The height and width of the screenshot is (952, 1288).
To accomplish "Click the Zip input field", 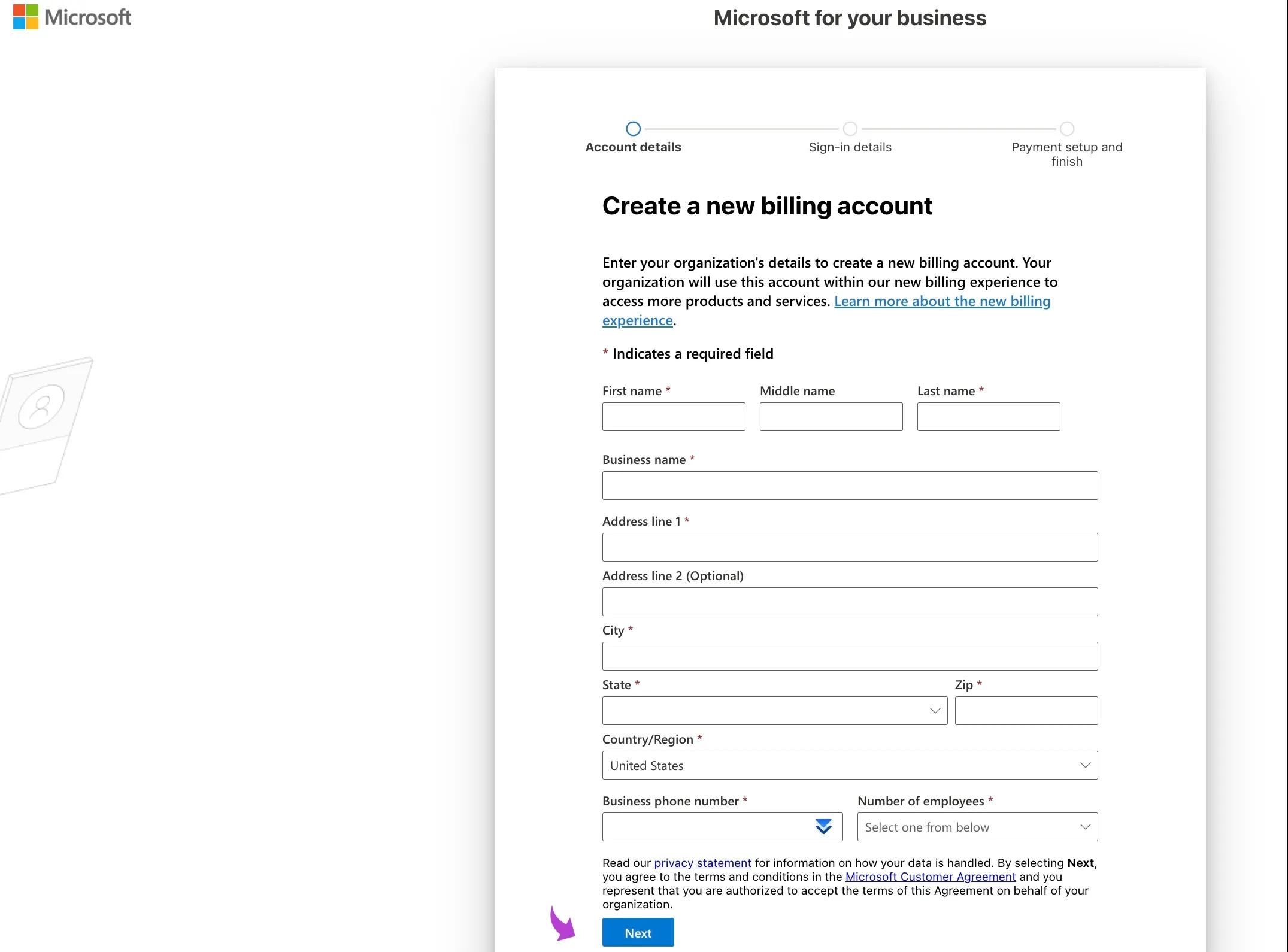I will [1026, 711].
